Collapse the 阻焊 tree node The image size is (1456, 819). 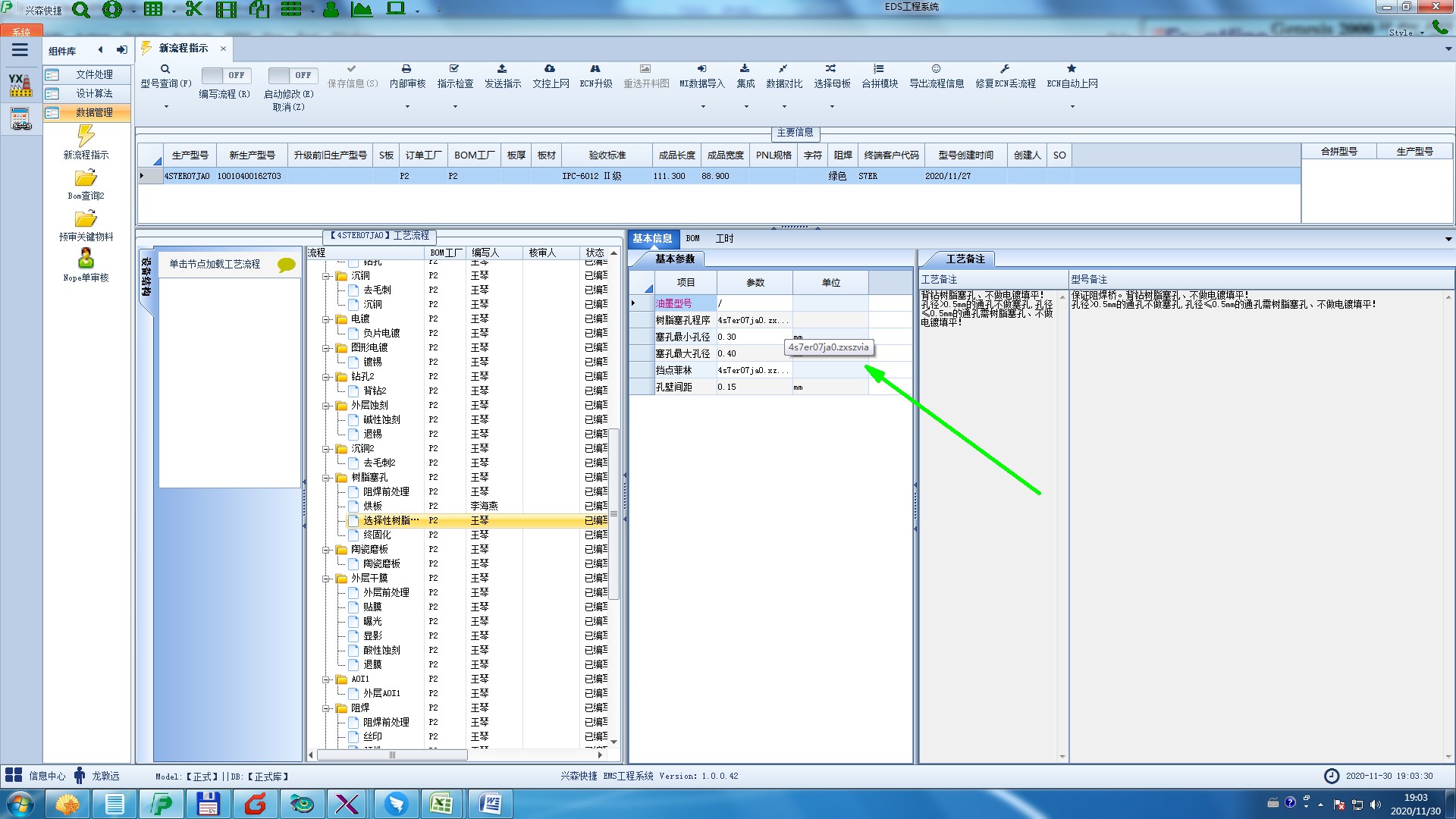pos(326,708)
